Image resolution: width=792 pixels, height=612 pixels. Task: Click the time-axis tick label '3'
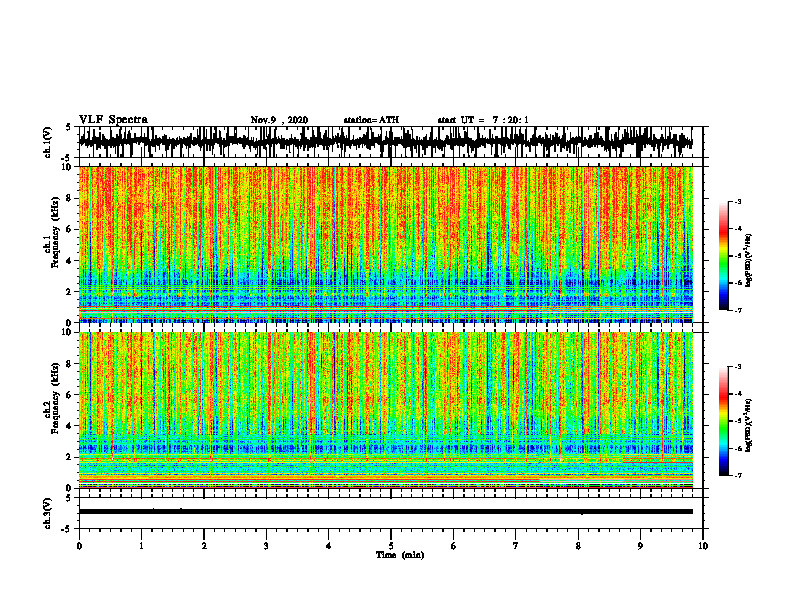tap(266, 546)
